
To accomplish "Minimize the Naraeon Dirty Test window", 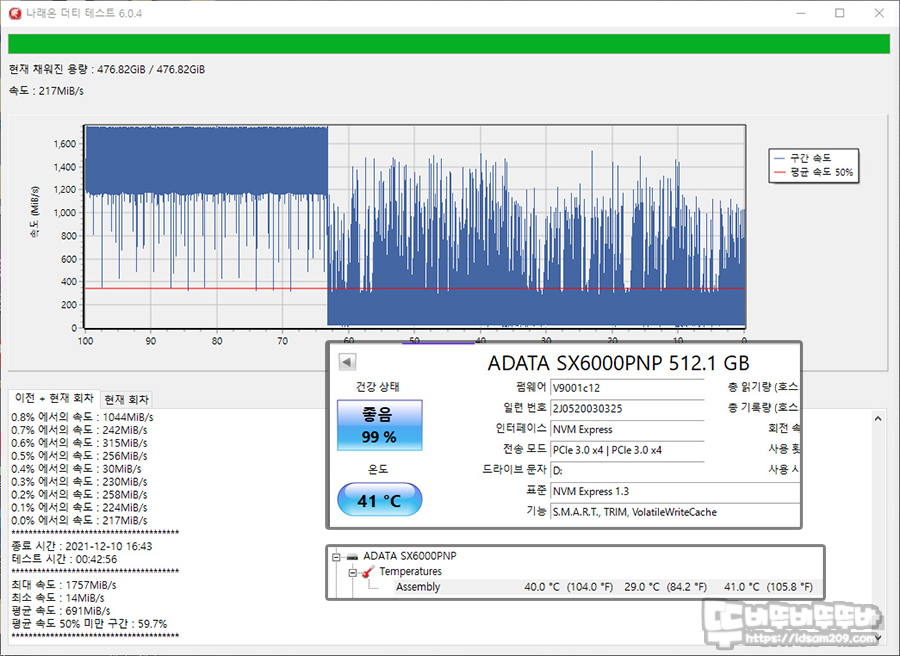I will pyautogui.click(x=801, y=13).
